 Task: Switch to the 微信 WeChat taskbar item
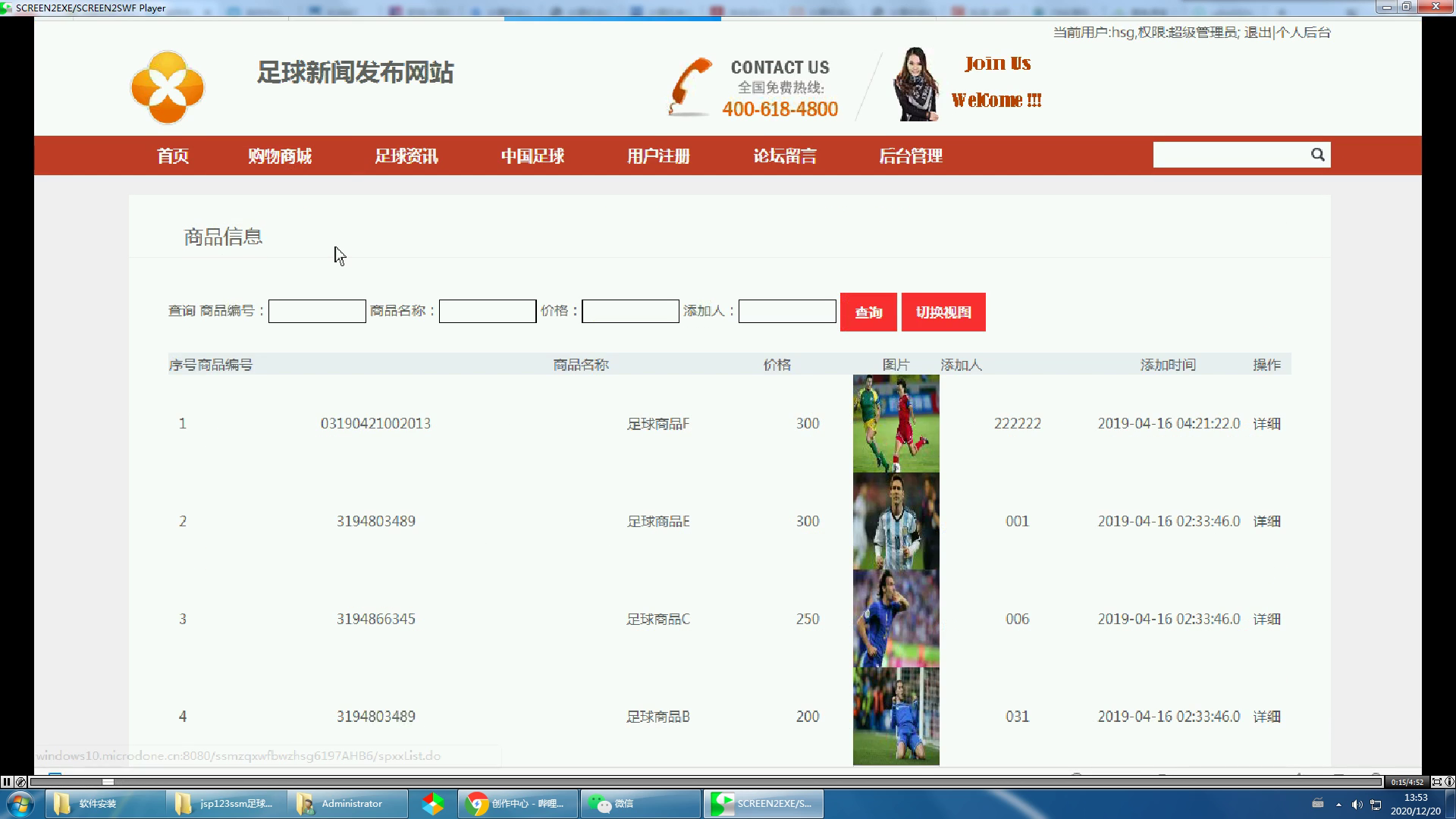point(641,804)
